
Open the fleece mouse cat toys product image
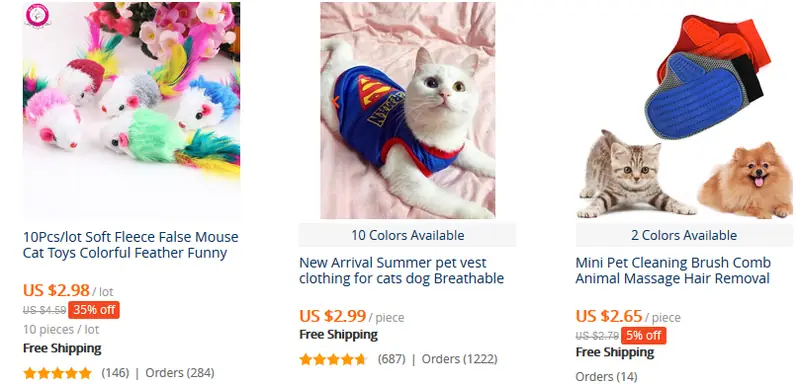coord(131,110)
